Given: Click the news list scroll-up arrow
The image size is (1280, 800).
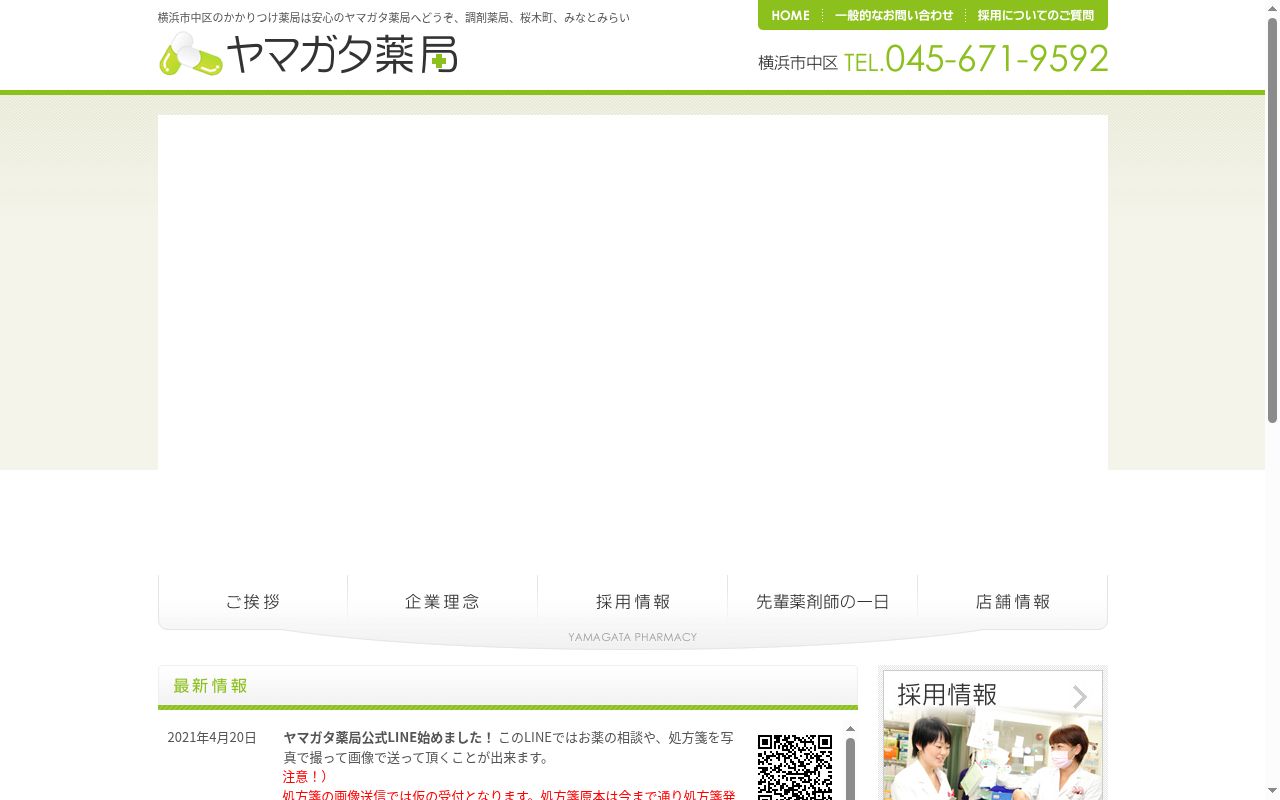Looking at the screenshot, I should click(851, 729).
